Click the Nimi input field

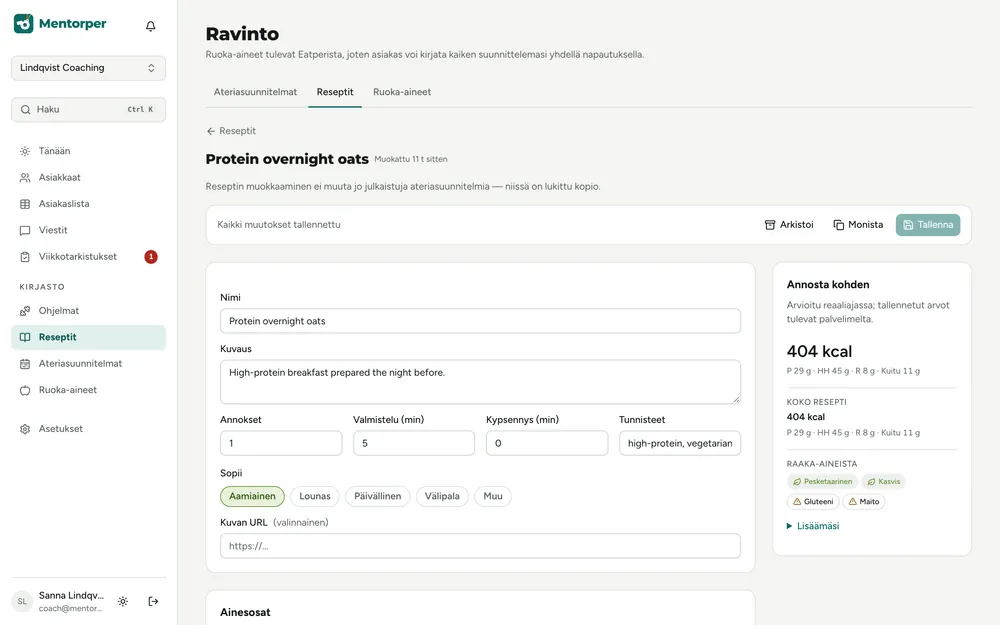click(x=480, y=321)
